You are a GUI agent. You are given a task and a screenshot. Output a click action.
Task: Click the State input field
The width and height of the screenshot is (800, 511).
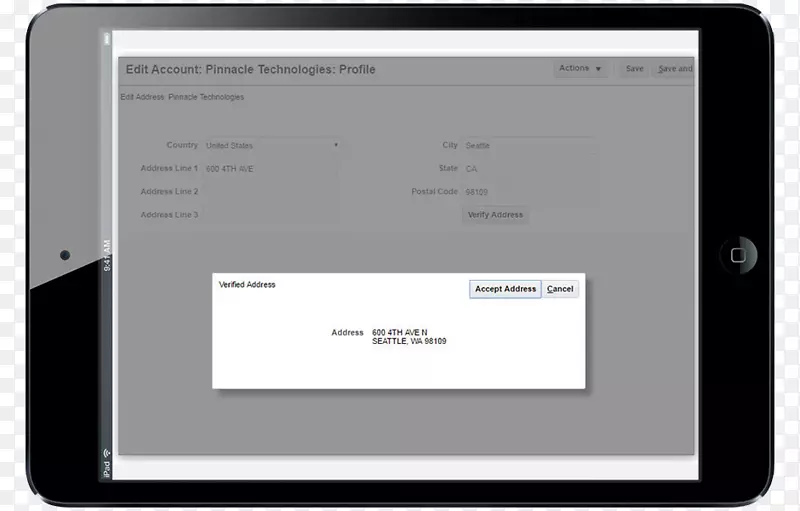coord(529,169)
